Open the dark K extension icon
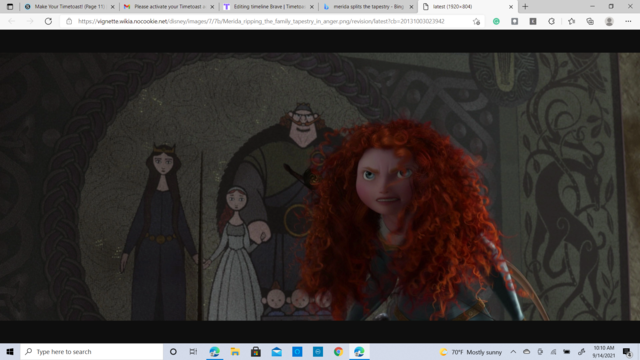 pyautogui.click(x=533, y=21)
